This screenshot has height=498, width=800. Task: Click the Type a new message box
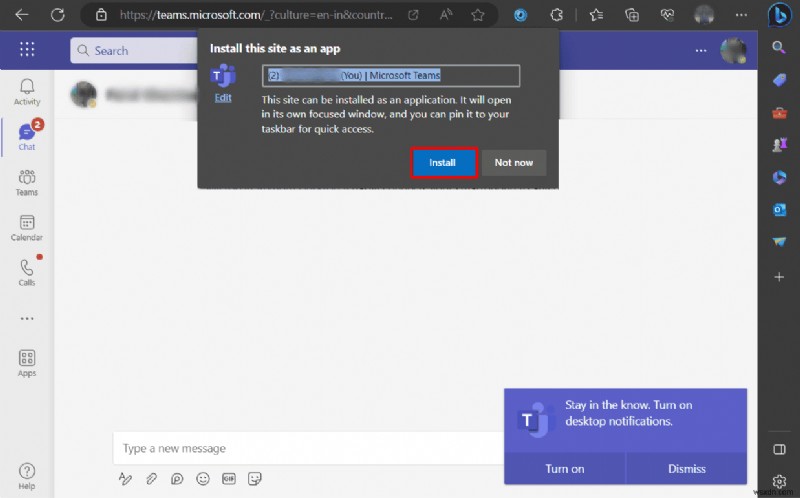tap(309, 449)
